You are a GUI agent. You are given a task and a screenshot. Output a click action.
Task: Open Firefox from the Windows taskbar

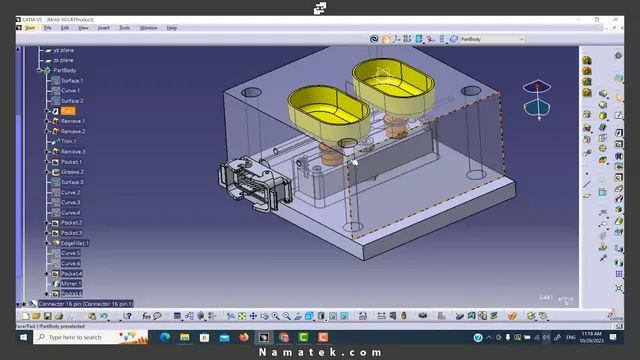click(244, 337)
